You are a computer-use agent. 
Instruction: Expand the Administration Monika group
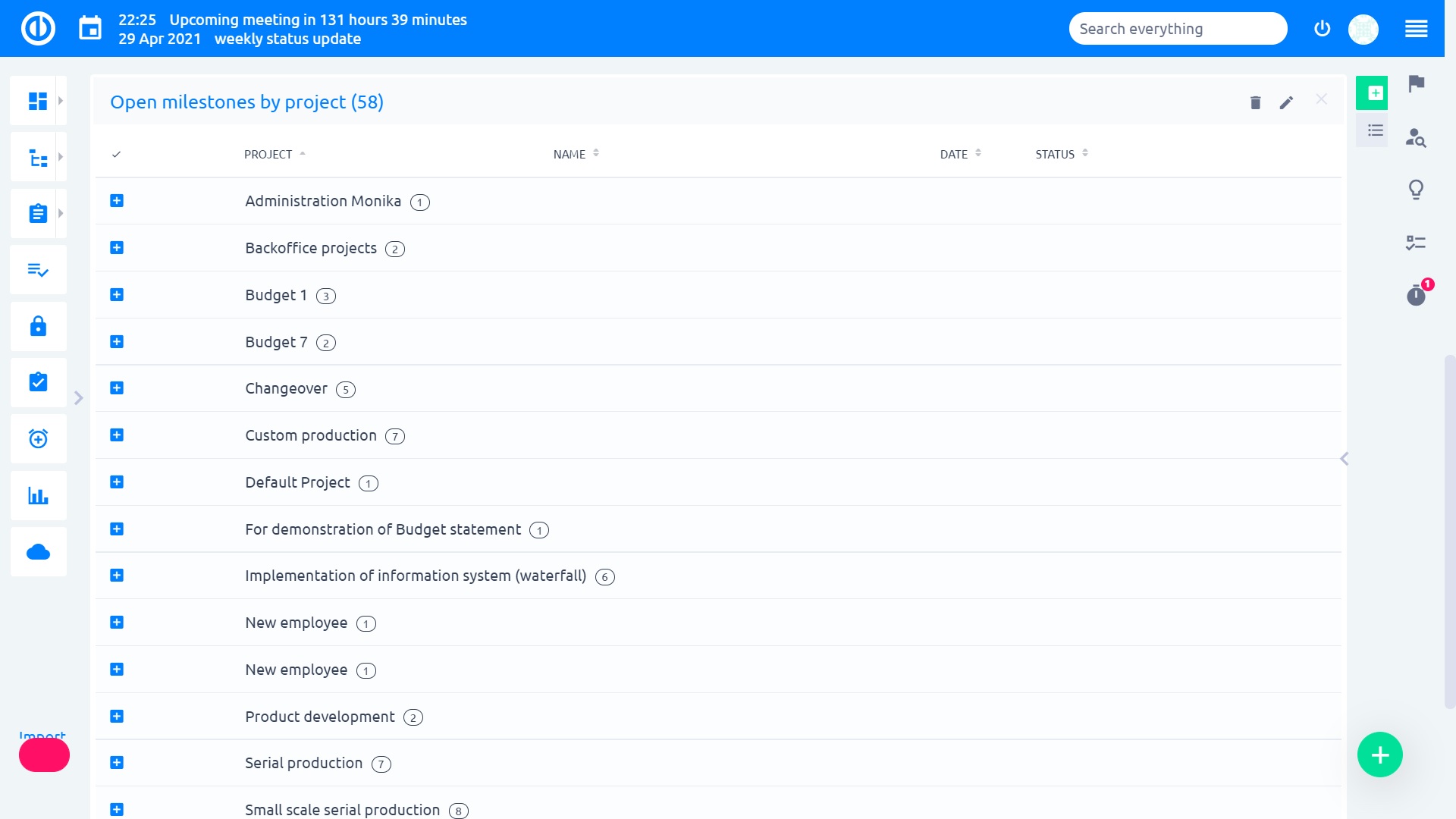click(x=117, y=201)
